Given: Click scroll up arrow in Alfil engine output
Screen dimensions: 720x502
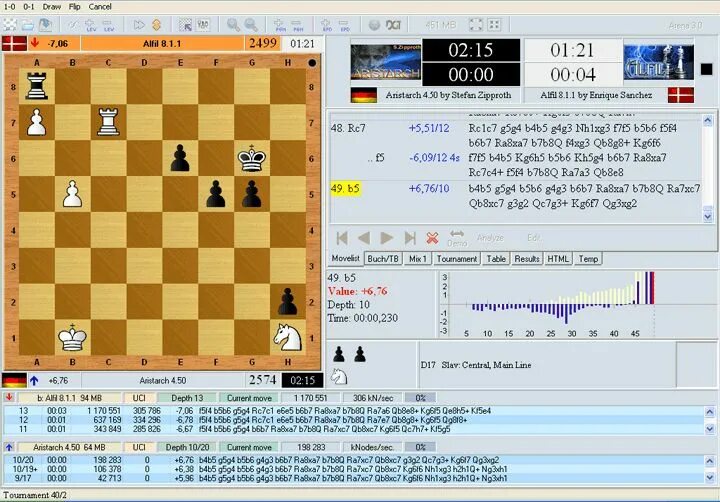Looking at the screenshot, I should (709, 412).
